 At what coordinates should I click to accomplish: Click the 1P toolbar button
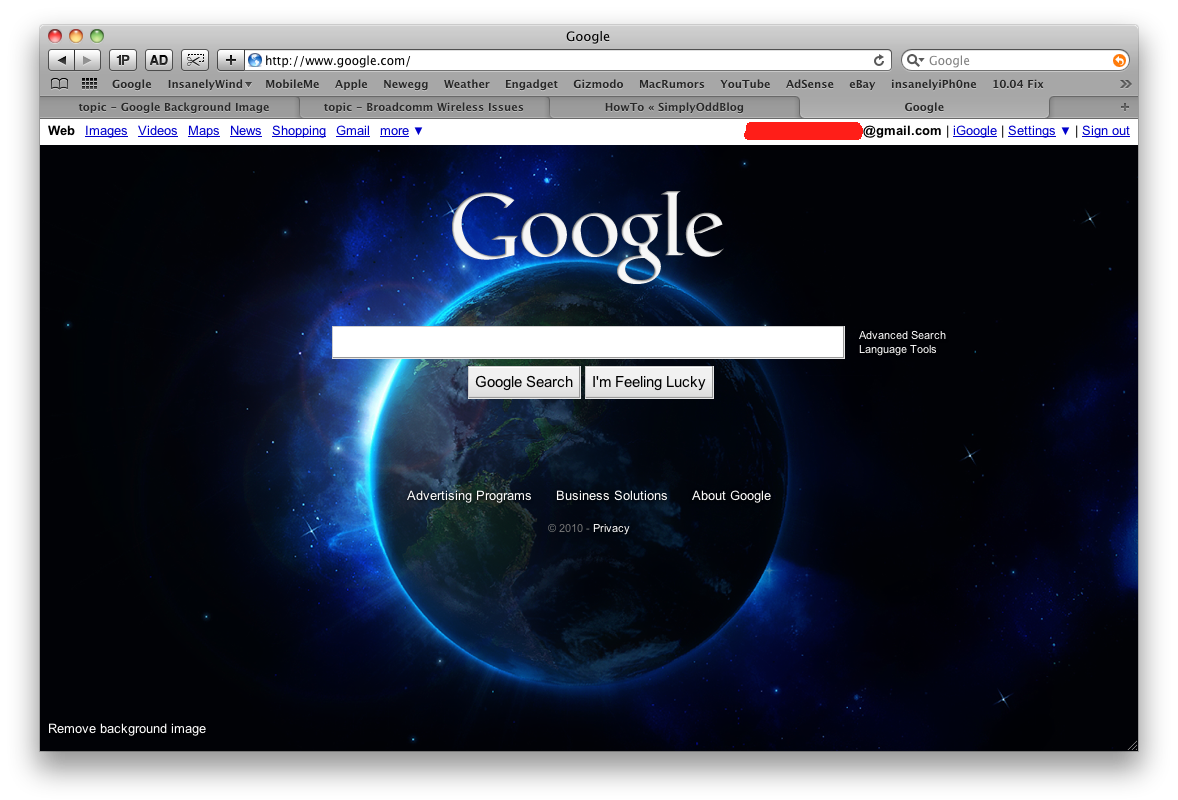122,60
